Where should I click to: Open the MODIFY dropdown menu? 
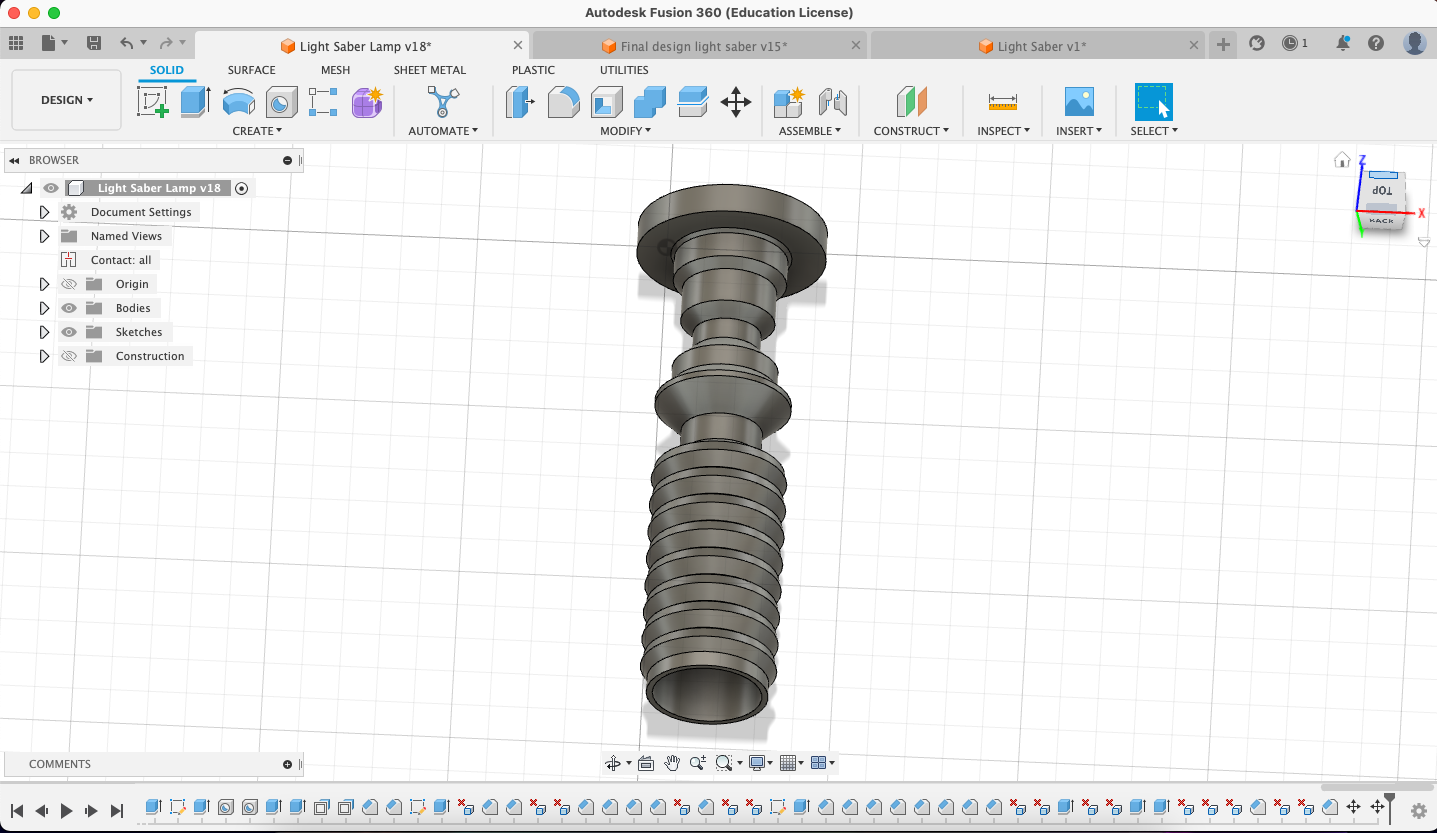625,131
